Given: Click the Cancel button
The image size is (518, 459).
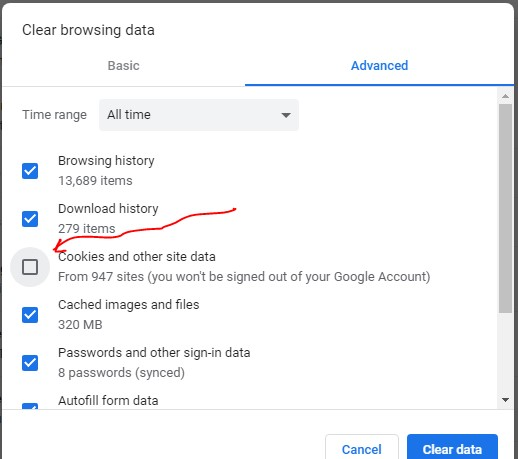Looking at the screenshot, I should pyautogui.click(x=362, y=447).
